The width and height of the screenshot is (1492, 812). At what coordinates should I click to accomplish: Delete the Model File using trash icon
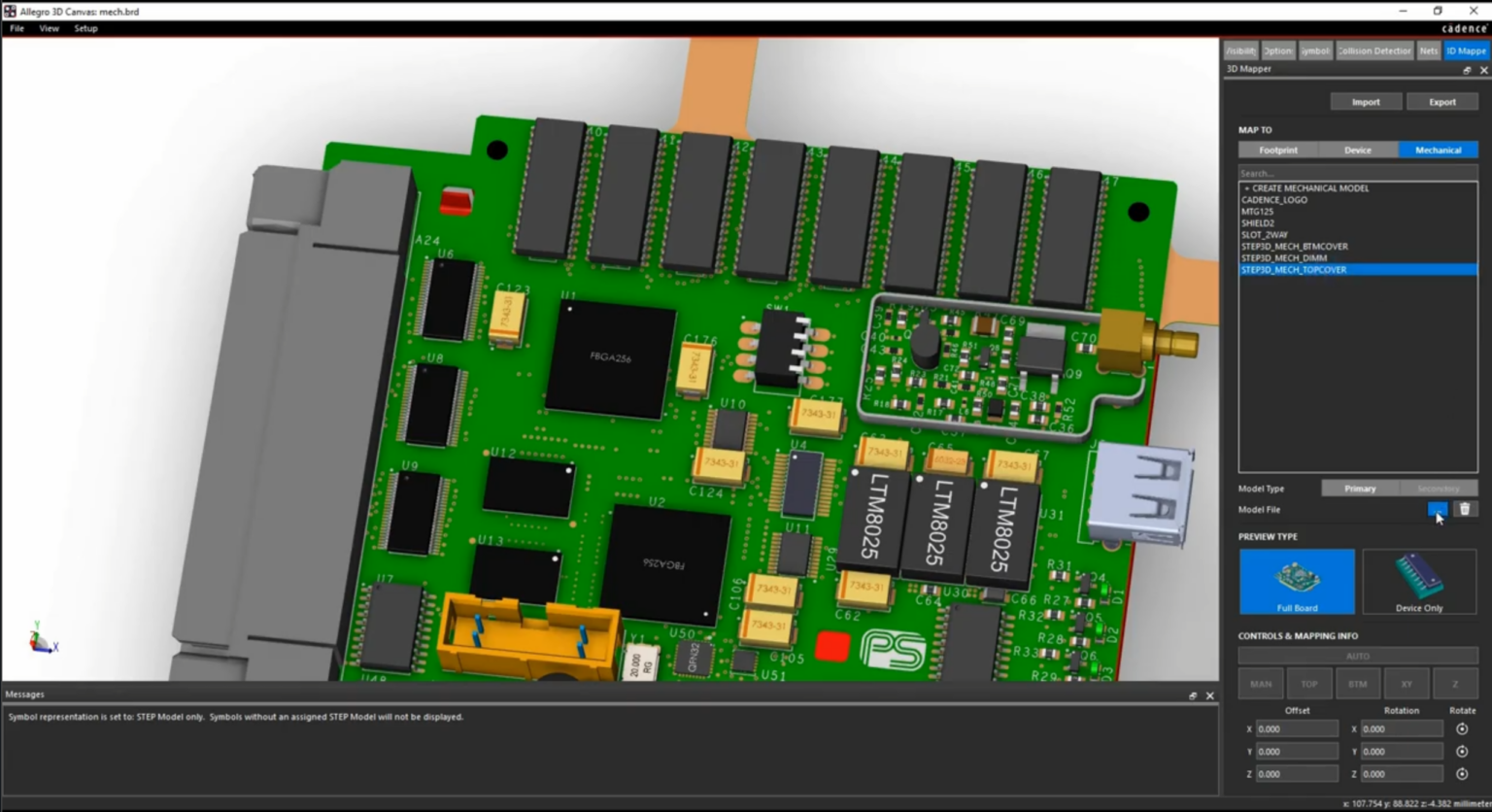[1465, 508]
